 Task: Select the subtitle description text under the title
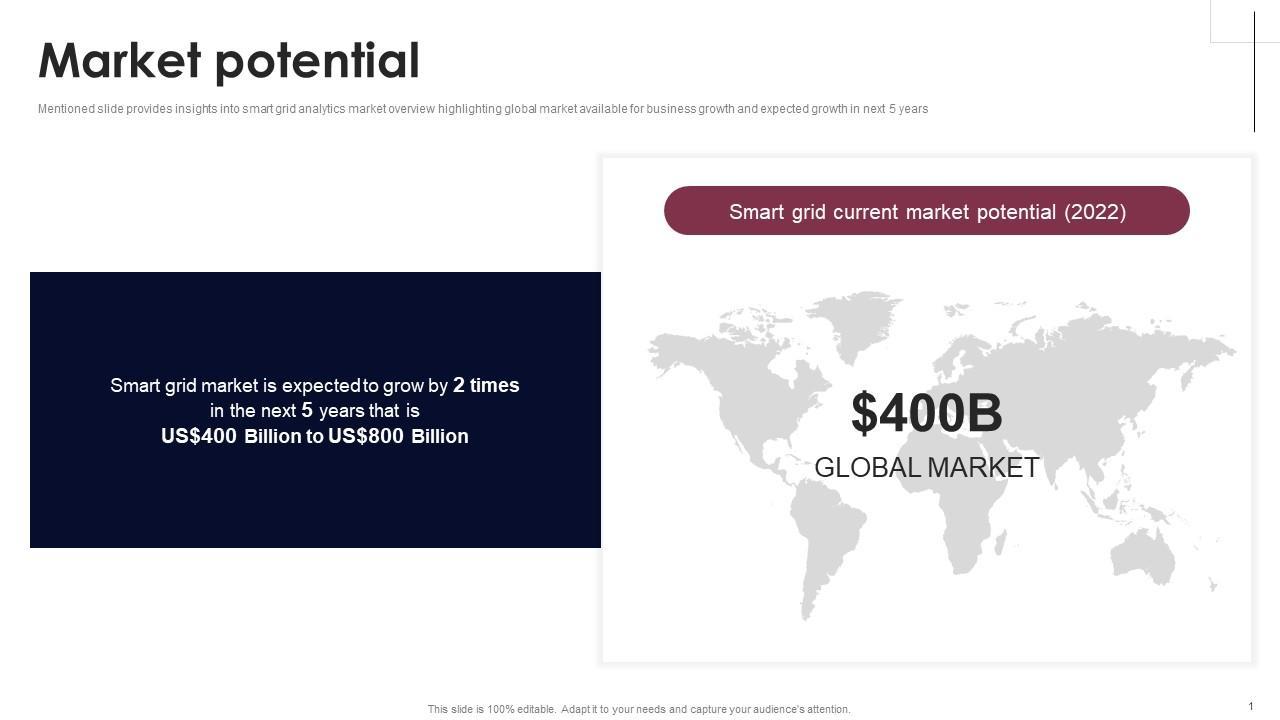(482, 109)
